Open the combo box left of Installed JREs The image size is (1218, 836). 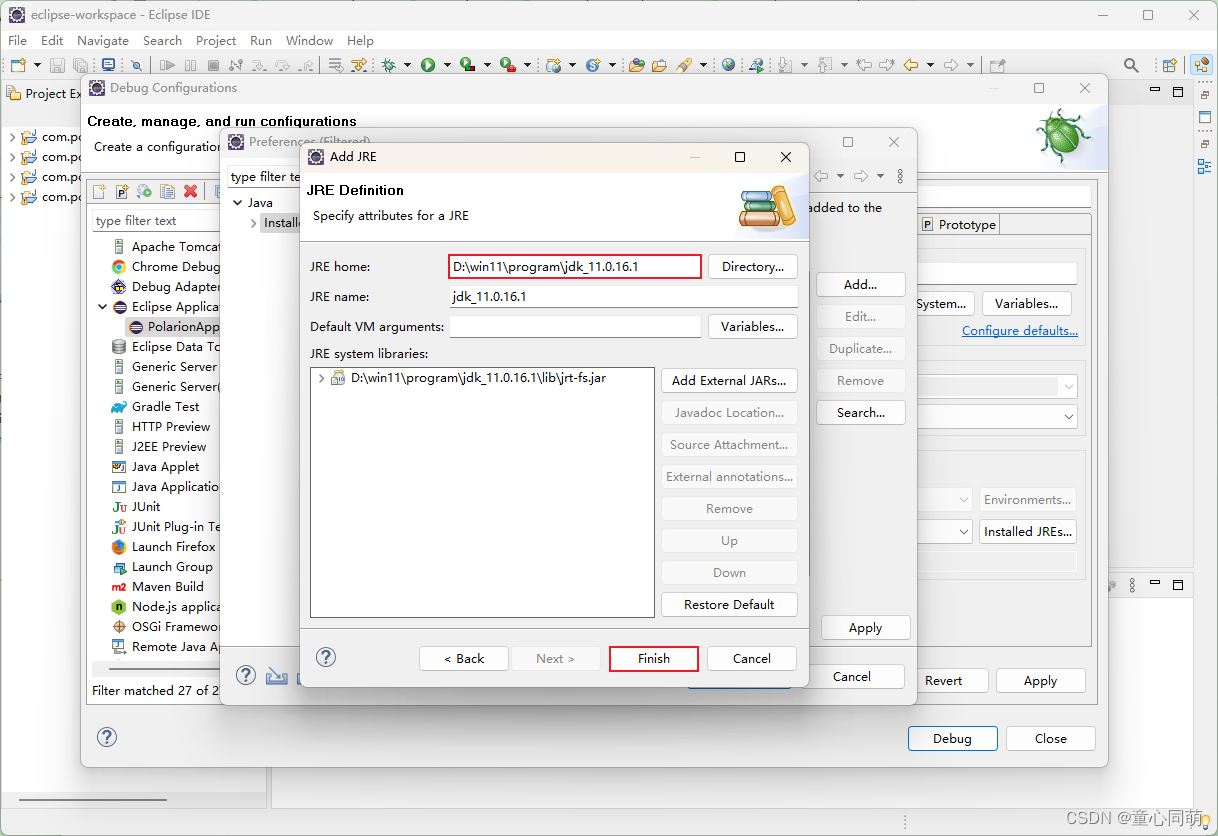click(945, 531)
